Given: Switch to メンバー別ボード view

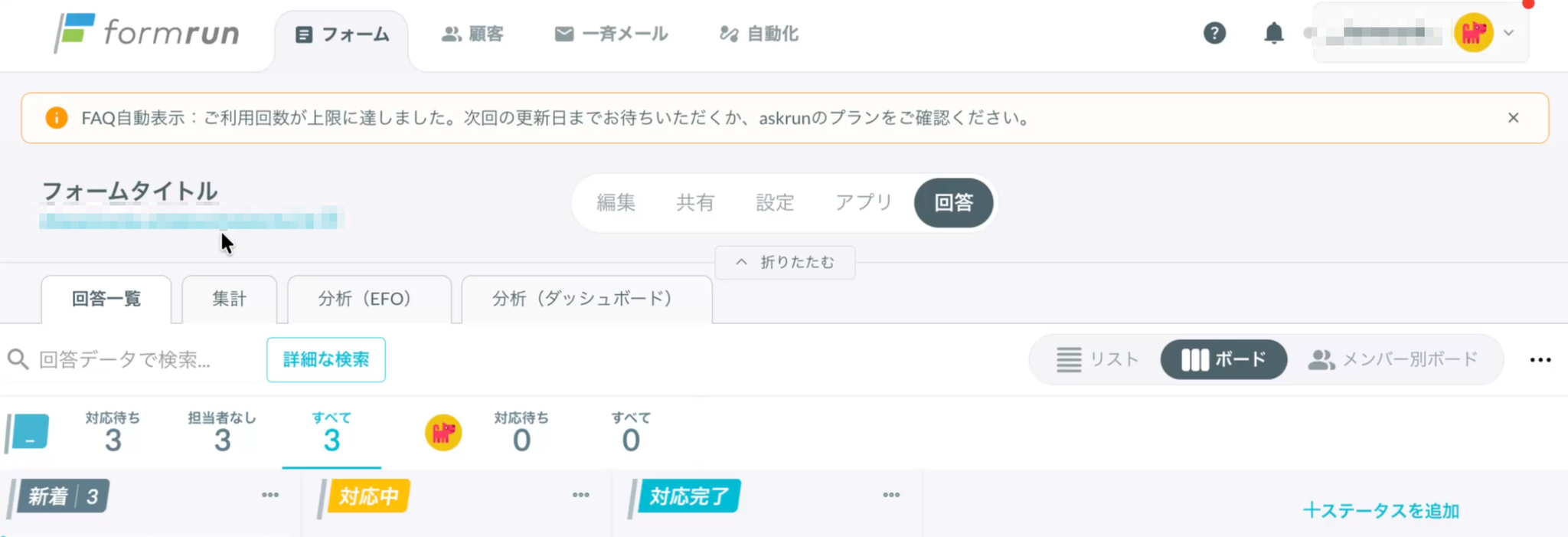Looking at the screenshot, I should [1393, 359].
